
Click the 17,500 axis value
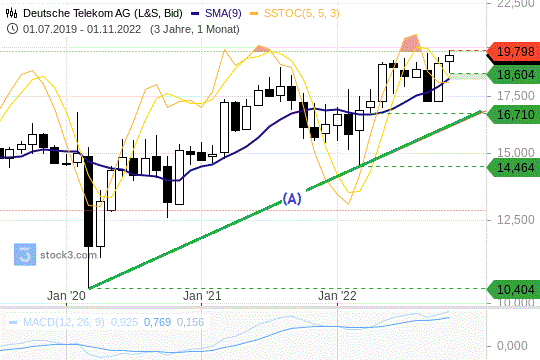tap(516, 96)
